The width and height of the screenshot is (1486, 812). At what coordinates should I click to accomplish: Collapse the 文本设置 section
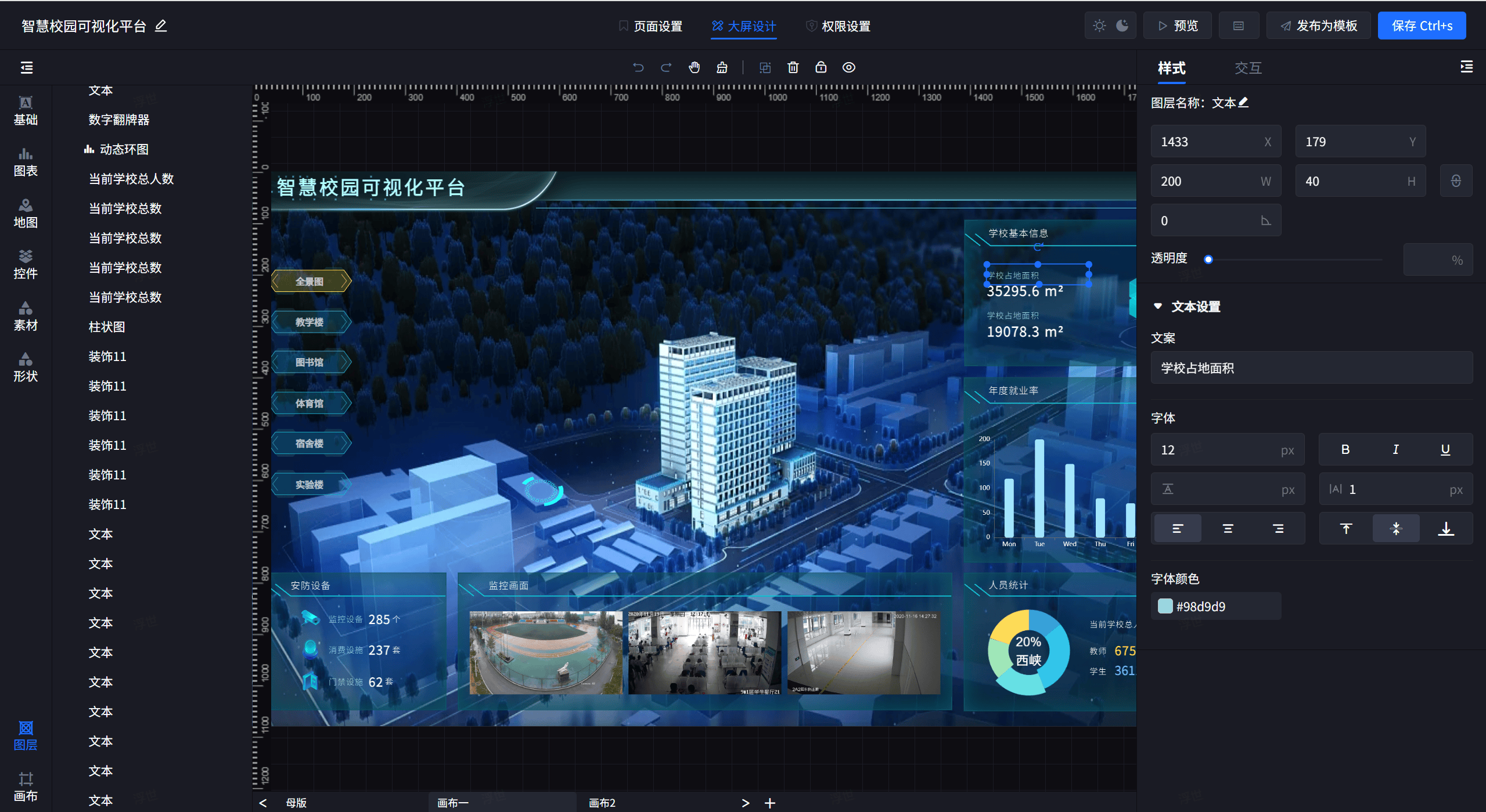1158,306
